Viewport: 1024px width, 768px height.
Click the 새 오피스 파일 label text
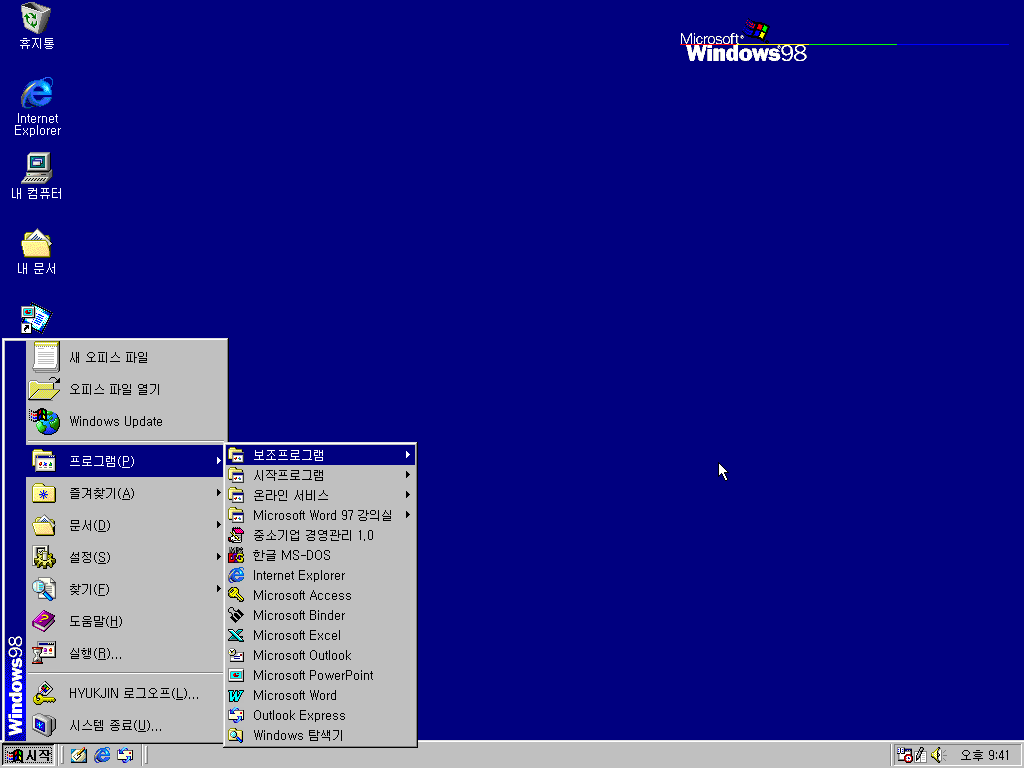click(109, 357)
